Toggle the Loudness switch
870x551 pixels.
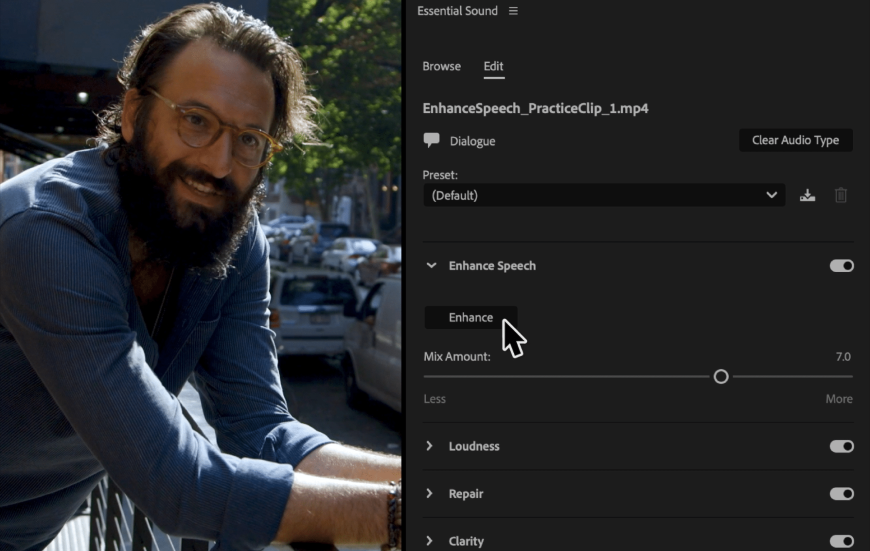(x=842, y=446)
